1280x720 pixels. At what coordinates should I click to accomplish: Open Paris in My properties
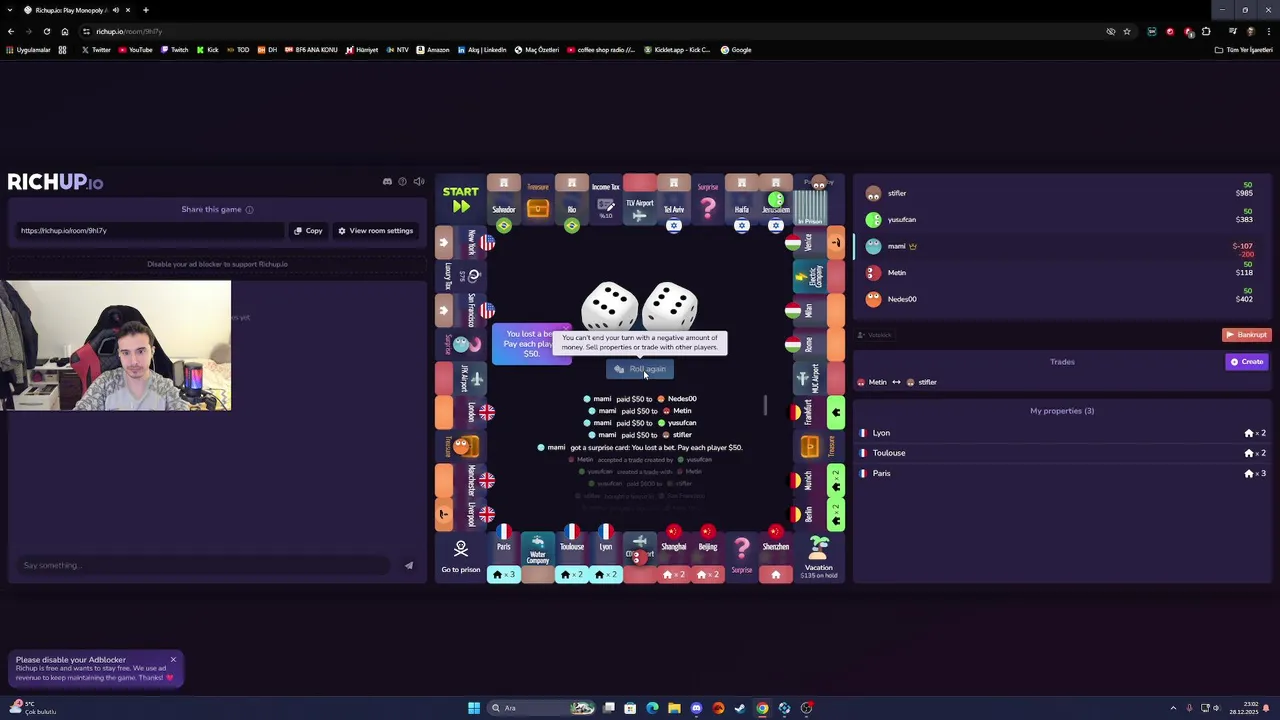(x=1062, y=473)
